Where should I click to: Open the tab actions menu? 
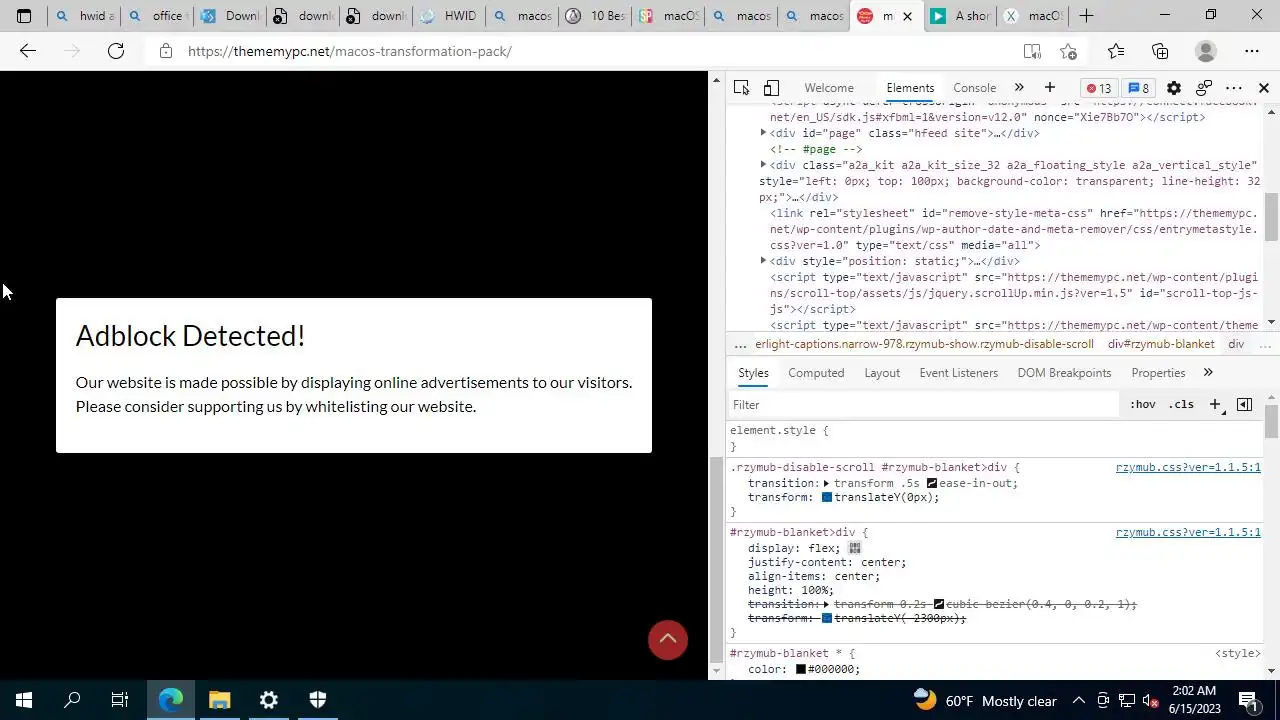coord(24,16)
